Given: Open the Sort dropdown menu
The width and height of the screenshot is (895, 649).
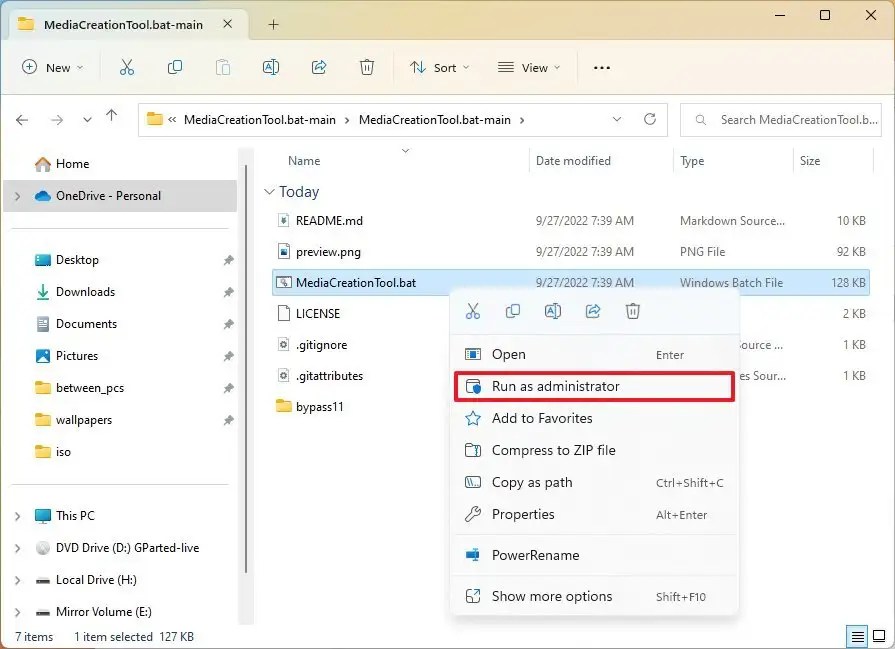Looking at the screenshot, I should [440, 67].
